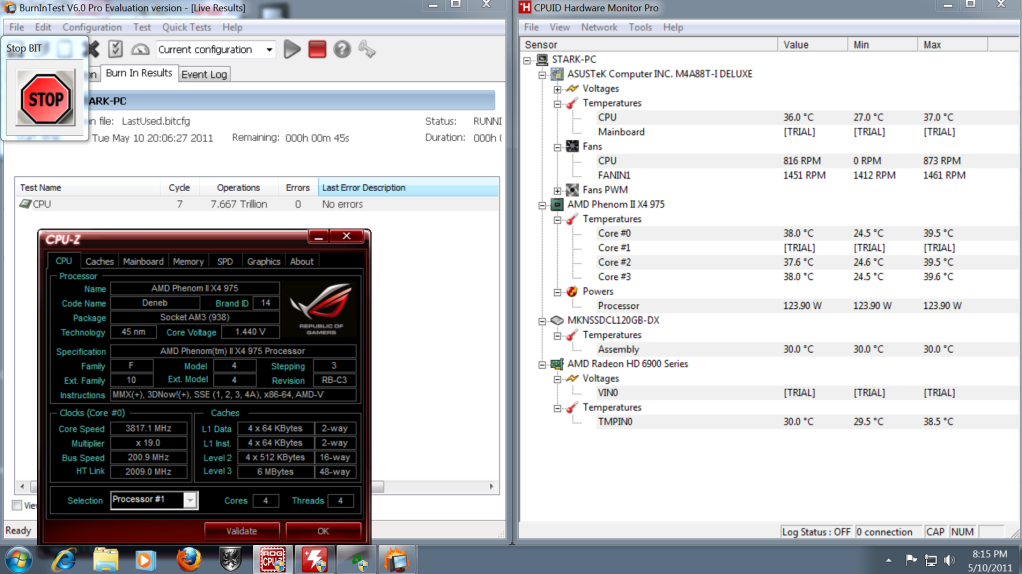The width and height of the screenshot is (1022, 574).
Task: Click the keys license icon in BurnInTest toolbar
Action: 367,50
